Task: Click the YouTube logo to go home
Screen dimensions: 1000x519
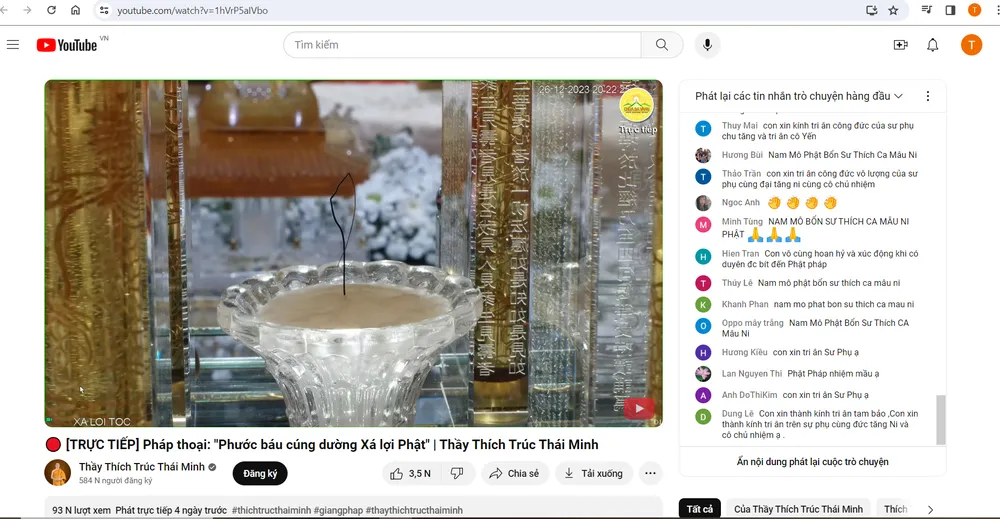Action: coord(67,45)
